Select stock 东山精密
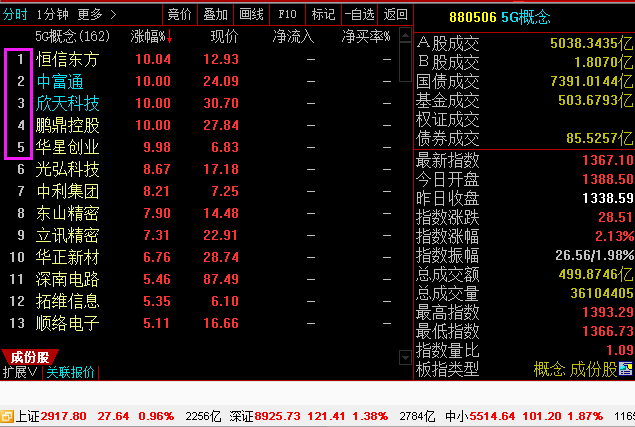 (x=67, y=213)
